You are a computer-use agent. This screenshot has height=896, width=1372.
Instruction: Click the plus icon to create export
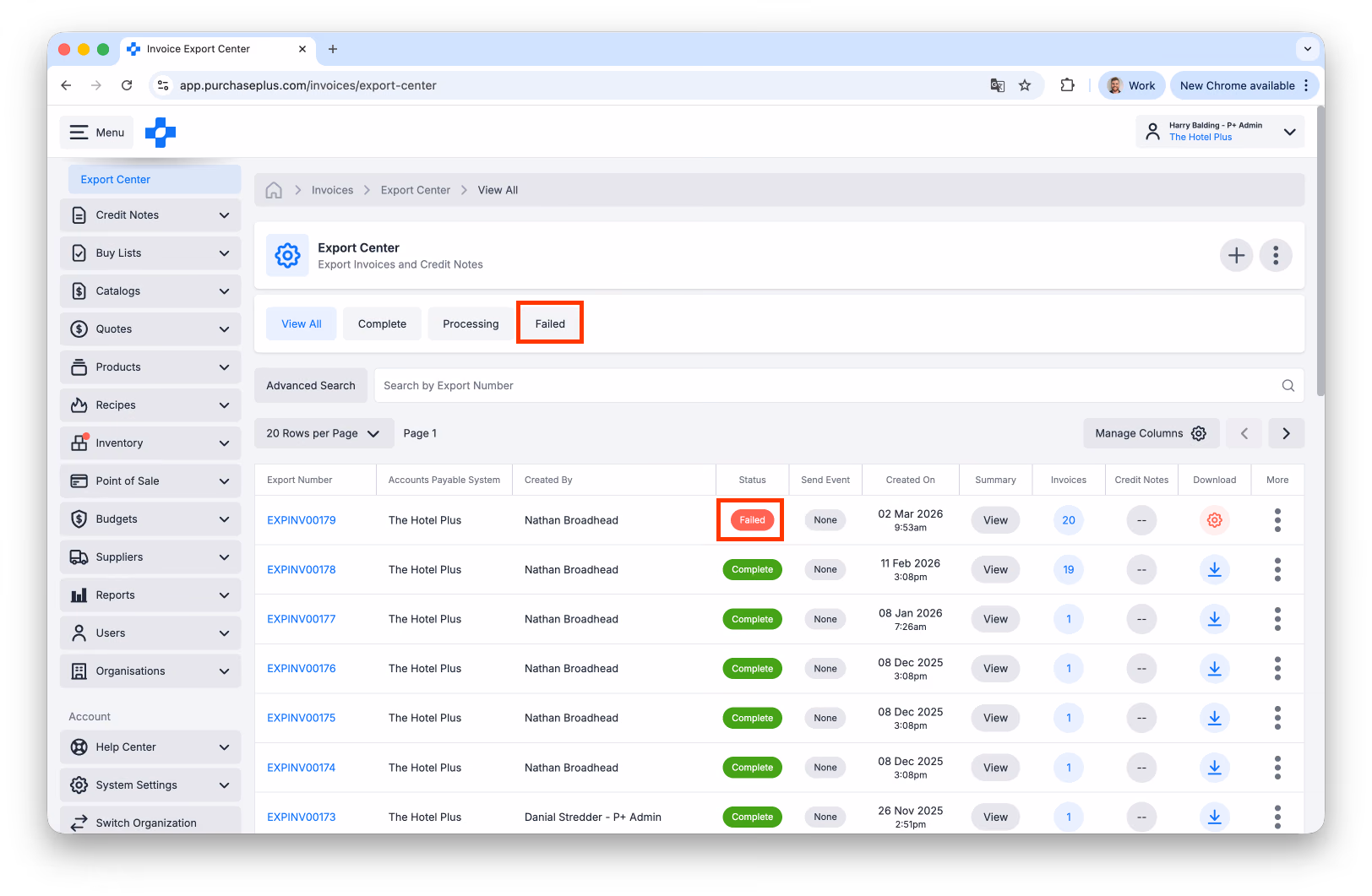(x=1236, y=255)
